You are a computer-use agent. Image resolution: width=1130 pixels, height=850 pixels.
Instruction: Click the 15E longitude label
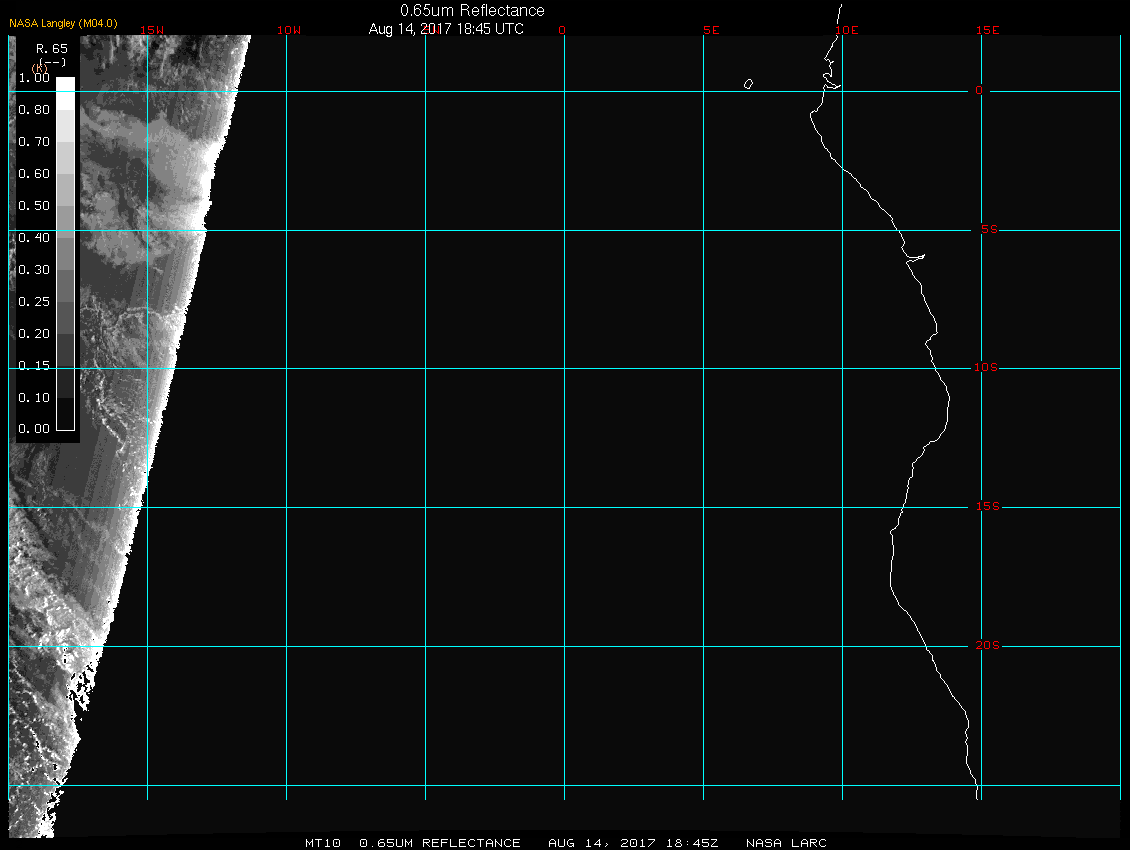point(988,30)
